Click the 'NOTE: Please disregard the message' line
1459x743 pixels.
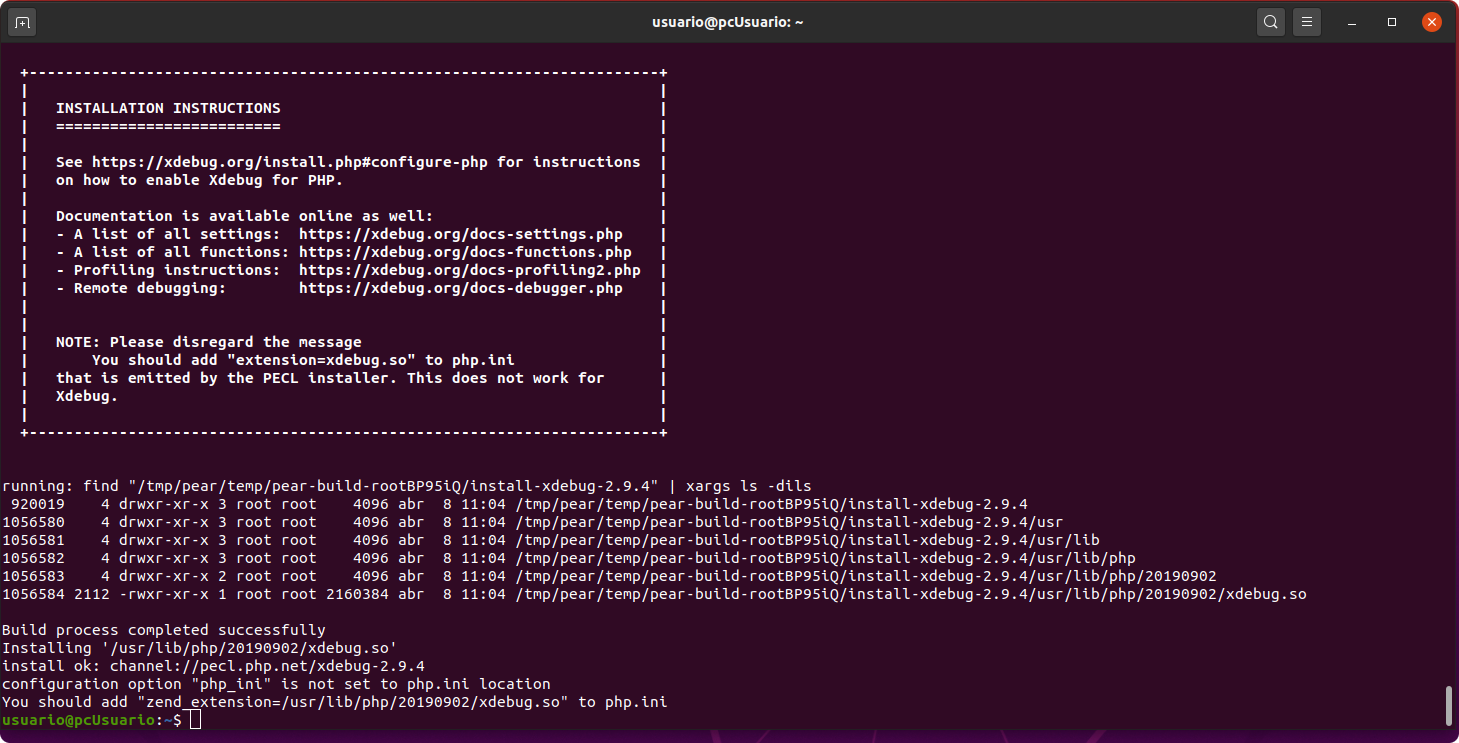click(209, 342)
